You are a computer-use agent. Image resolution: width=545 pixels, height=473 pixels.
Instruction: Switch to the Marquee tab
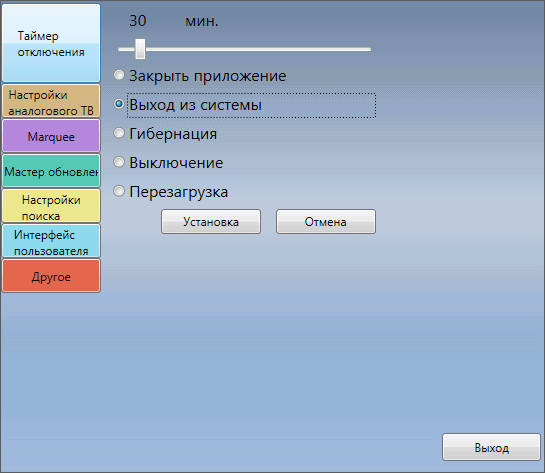(51, 136)
